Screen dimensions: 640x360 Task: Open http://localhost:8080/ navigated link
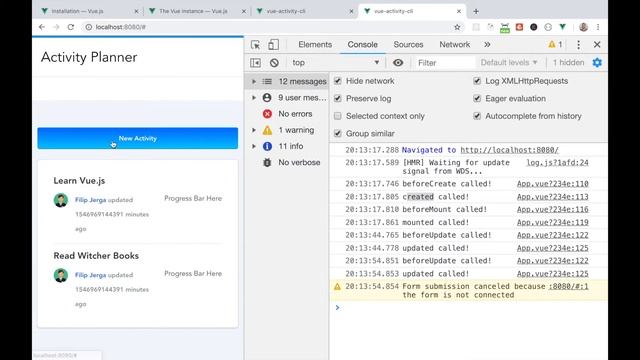(509, 150)
